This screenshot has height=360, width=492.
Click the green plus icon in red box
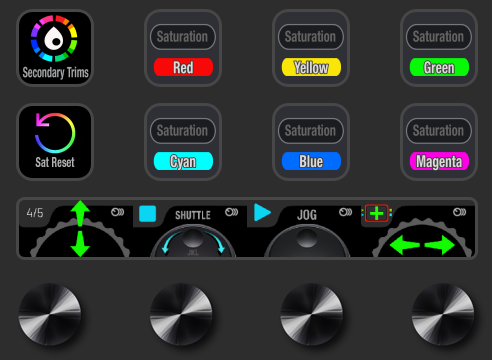(377, 213)
